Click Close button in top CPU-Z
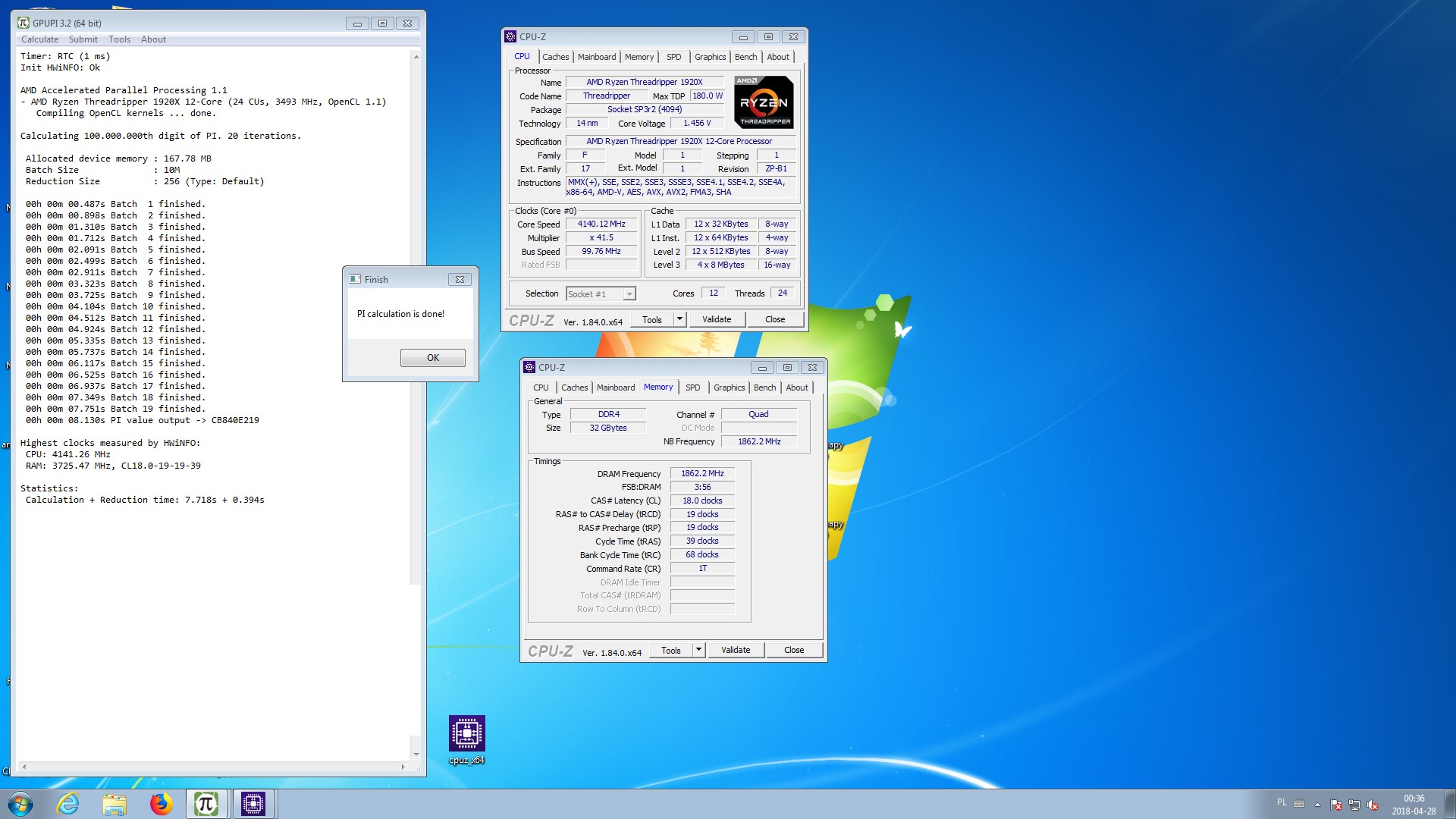The image size is (1456, 819). tap(775, 320)
